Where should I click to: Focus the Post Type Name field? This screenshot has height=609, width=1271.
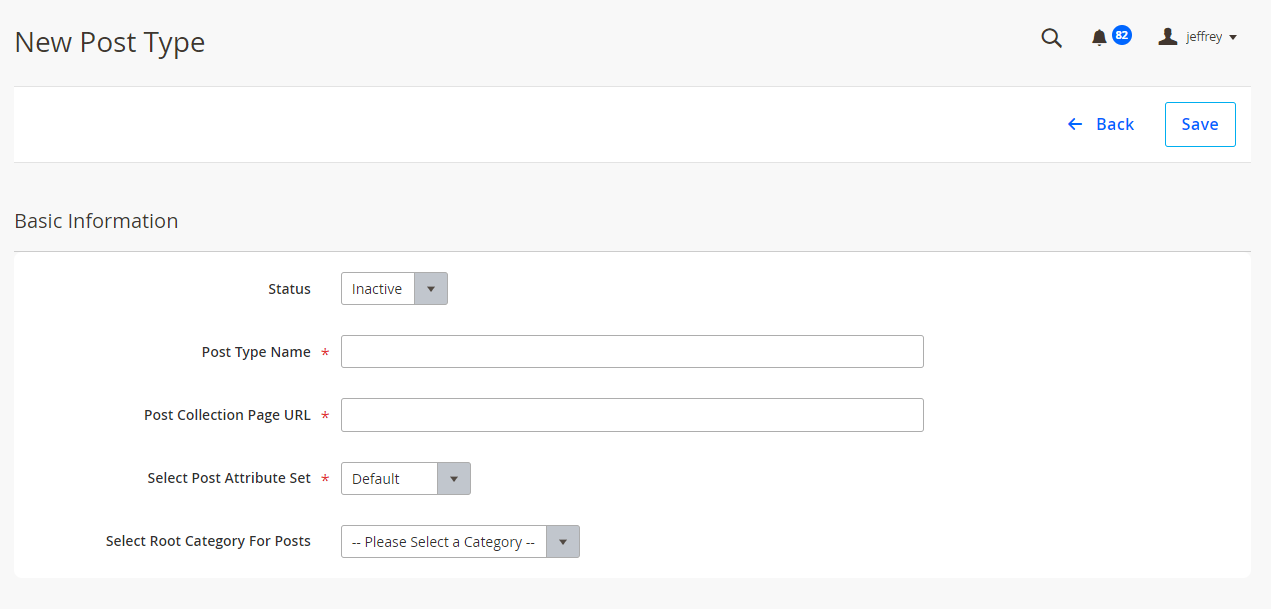click(632, 352)
